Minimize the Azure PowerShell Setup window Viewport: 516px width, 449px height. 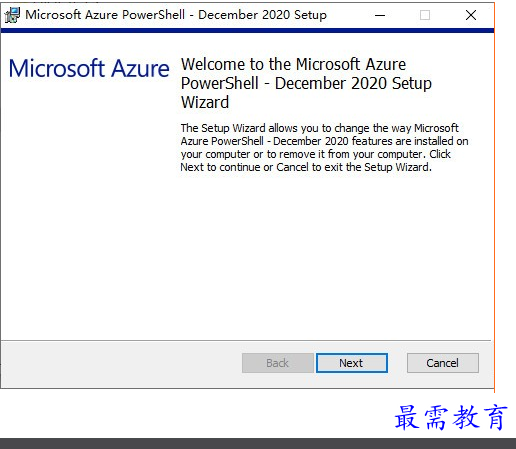380,15
